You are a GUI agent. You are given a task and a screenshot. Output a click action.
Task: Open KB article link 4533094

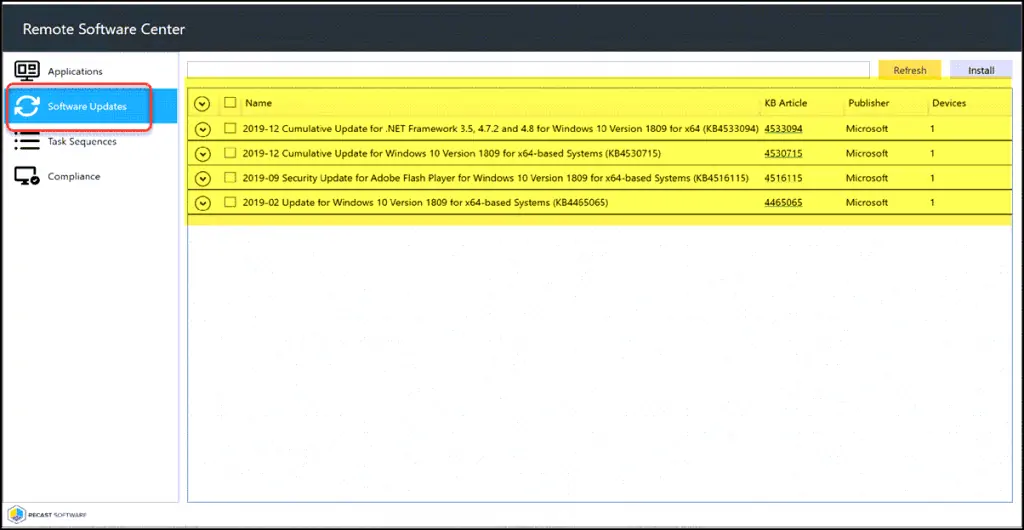784,129
